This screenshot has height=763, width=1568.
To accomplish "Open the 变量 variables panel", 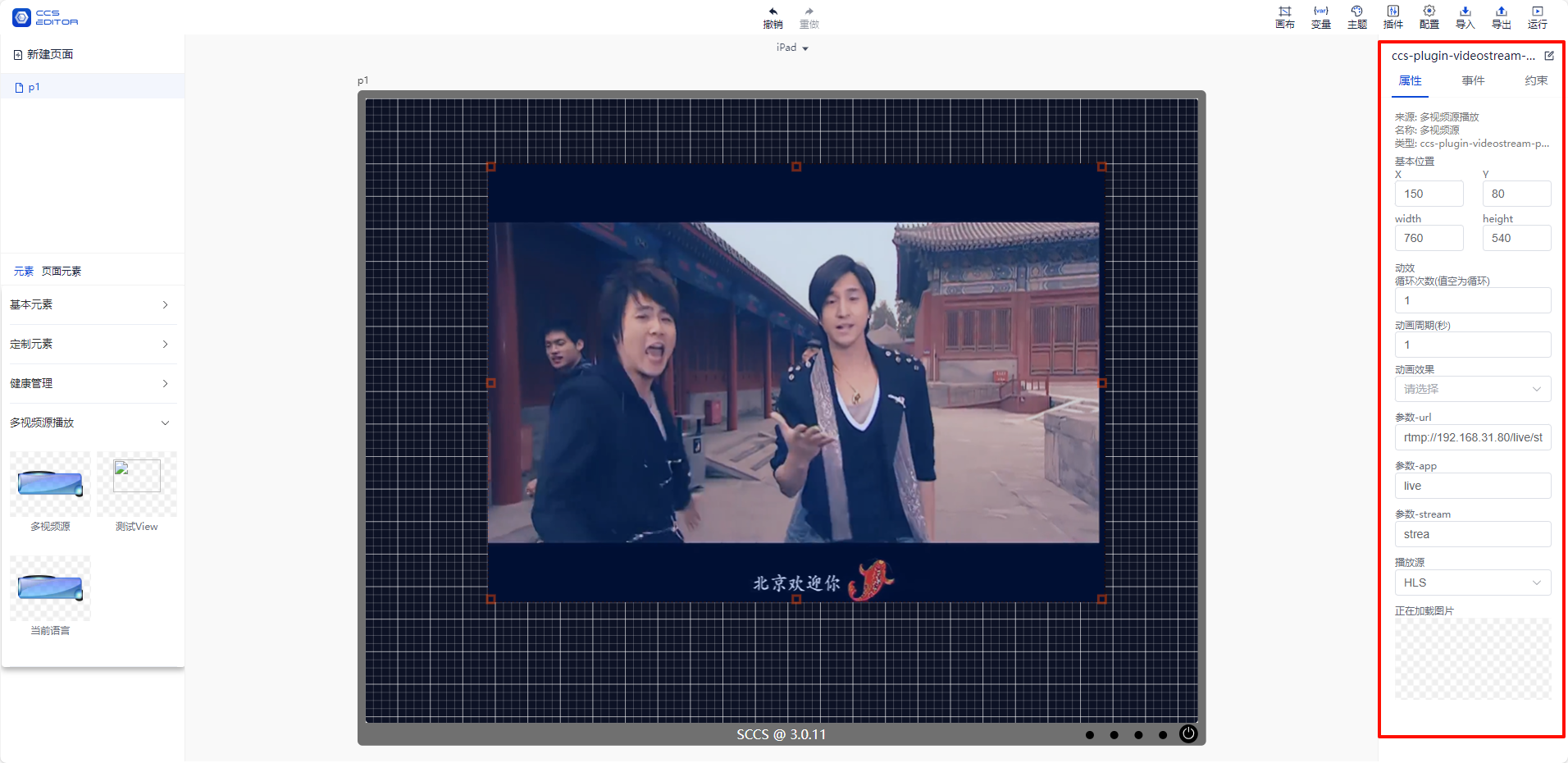I will 1320,17.
